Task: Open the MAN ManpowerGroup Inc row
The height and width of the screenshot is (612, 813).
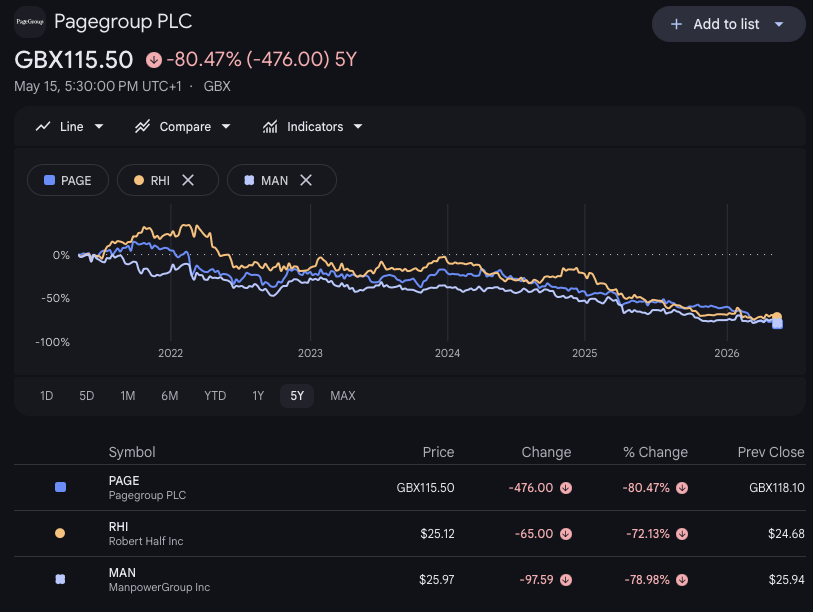Action: point(409,580)
